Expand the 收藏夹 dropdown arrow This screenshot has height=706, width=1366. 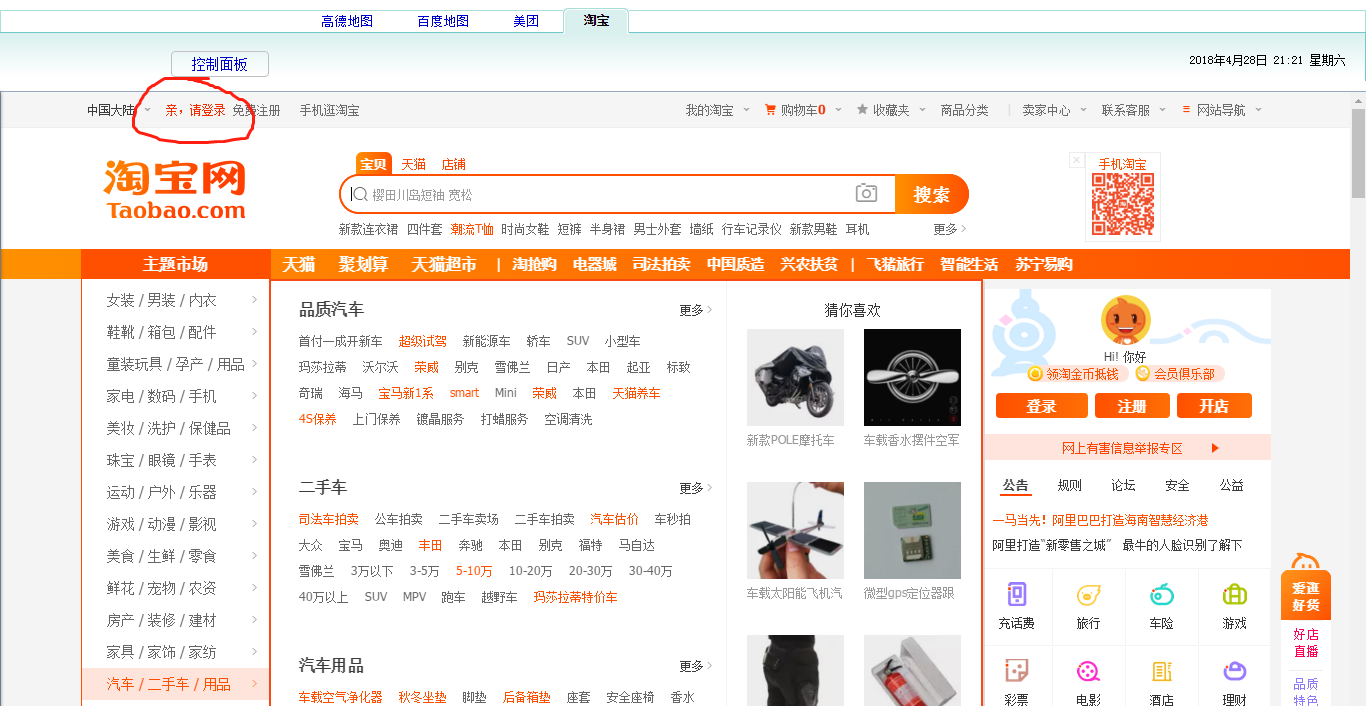tap(922, 110)
